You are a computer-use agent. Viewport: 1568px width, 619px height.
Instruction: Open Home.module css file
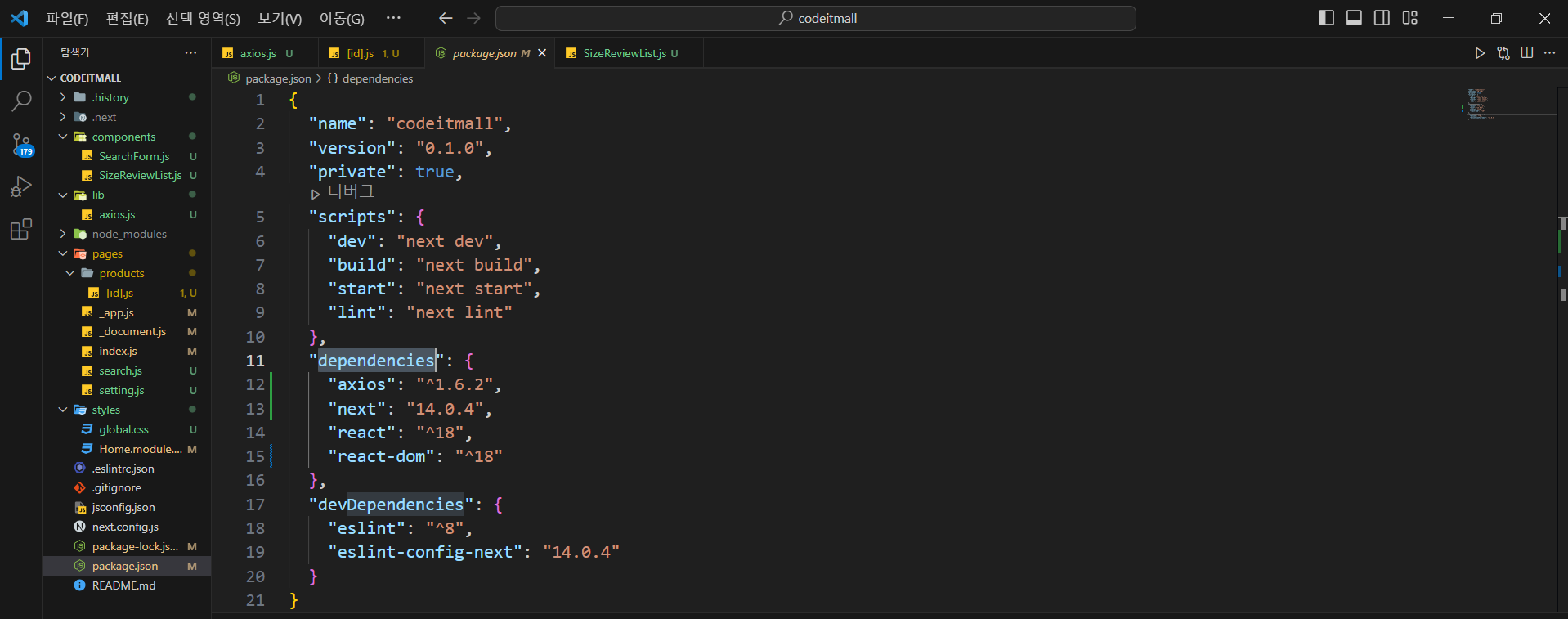[x=127, y=449]
